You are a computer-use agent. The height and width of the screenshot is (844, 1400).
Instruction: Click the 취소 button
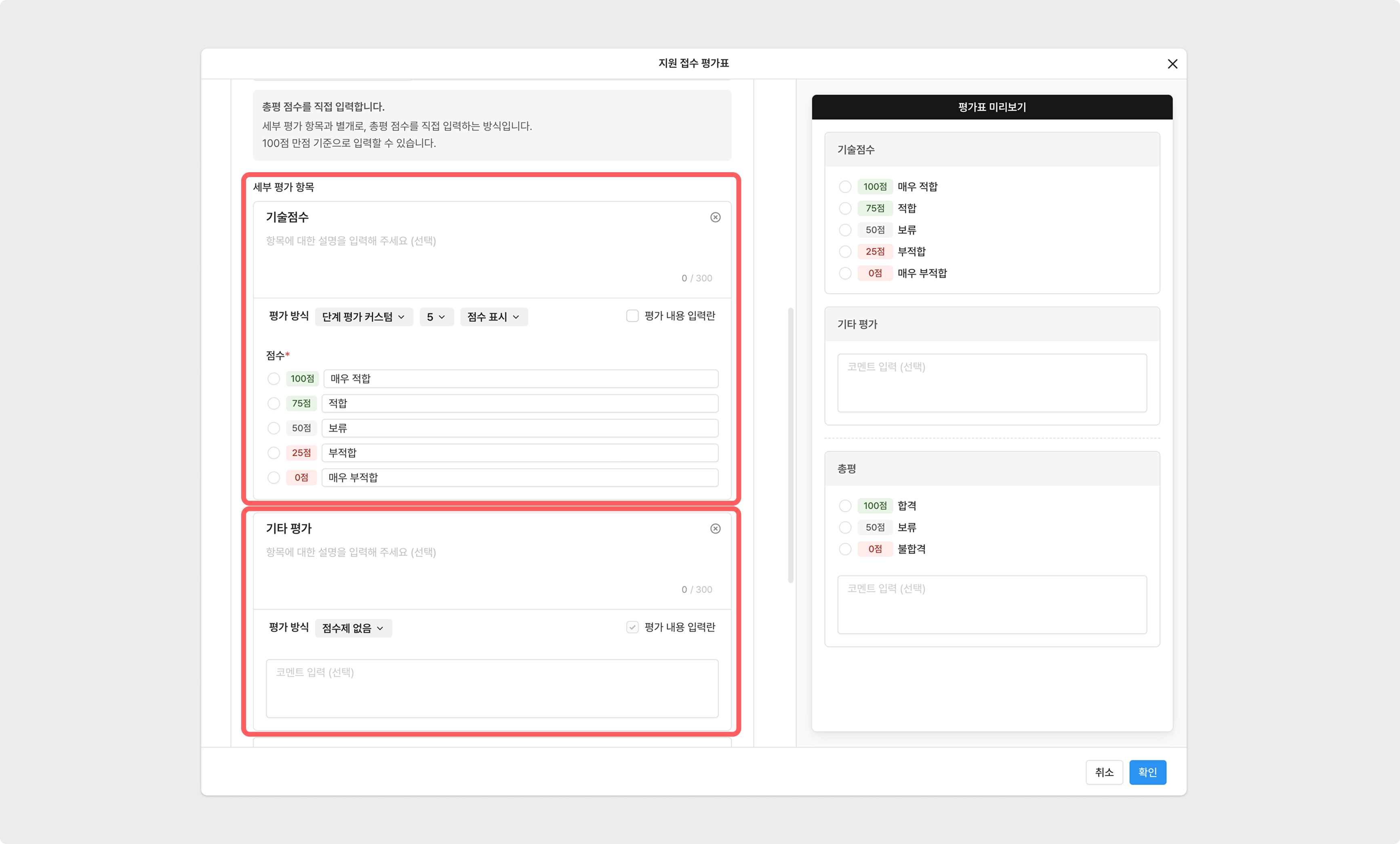pyautogui.click(x=1104, y=772)
